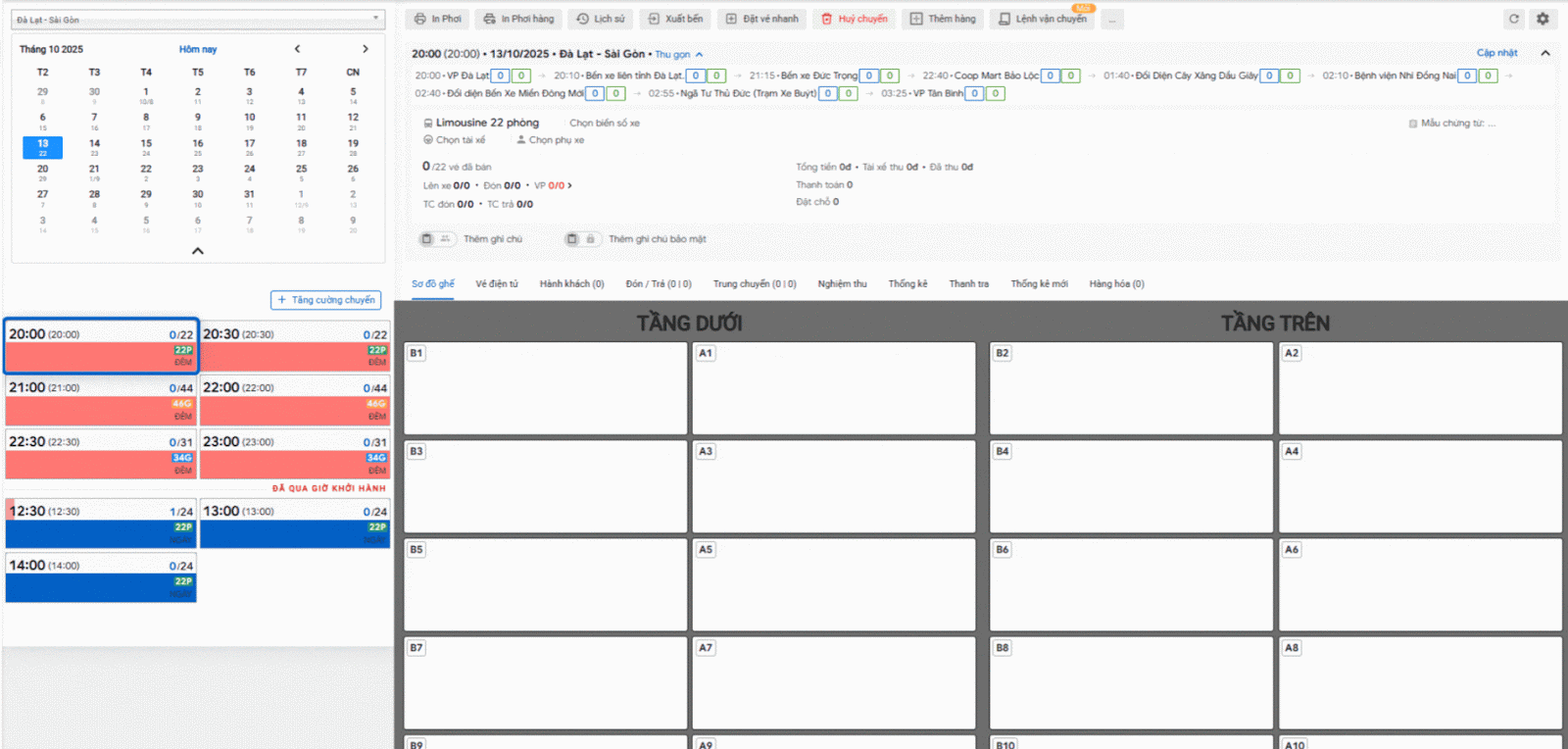
Task: Click the Cập nhật link
Action: [x=1496, y=53]
